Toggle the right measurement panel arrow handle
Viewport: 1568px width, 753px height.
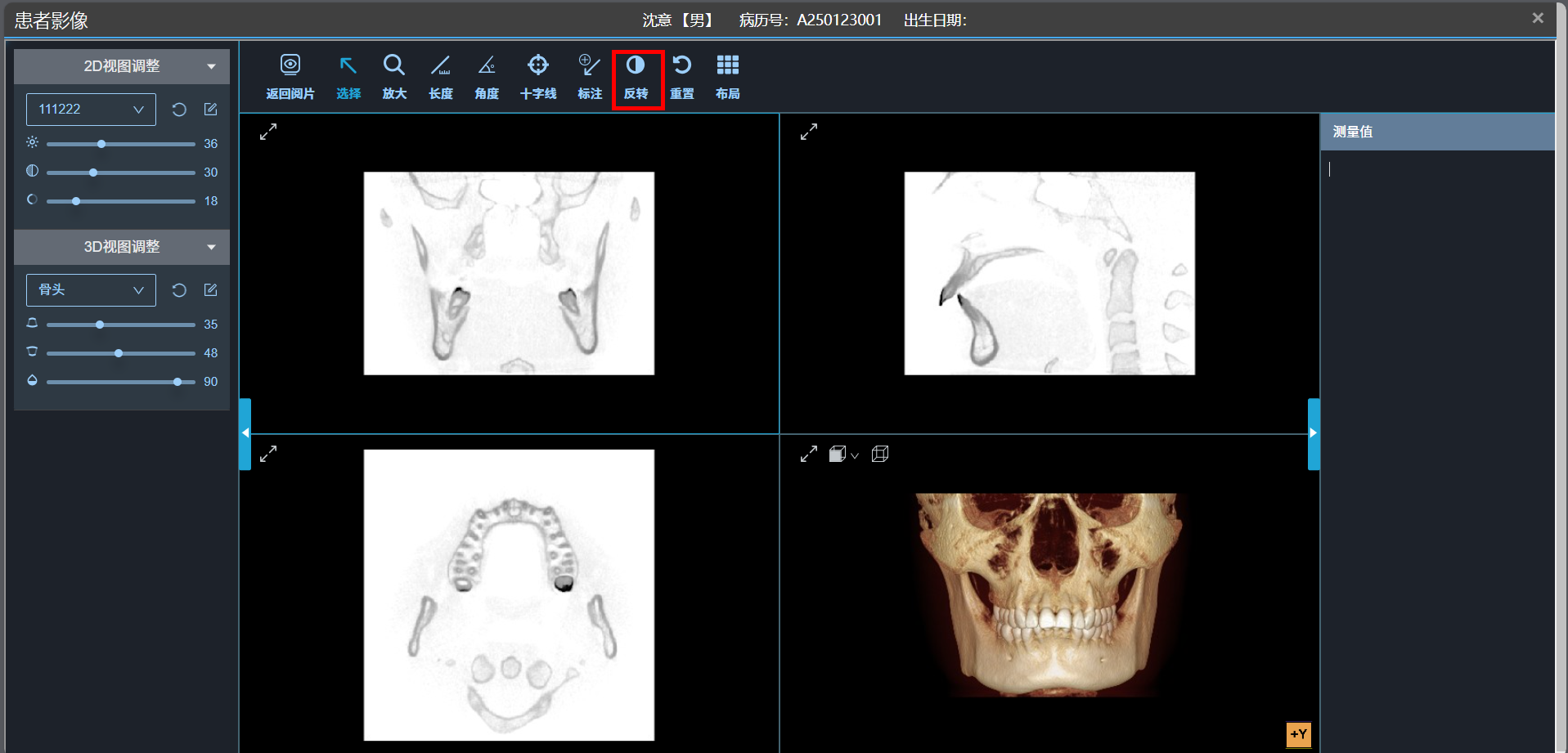coord(1313,433)
